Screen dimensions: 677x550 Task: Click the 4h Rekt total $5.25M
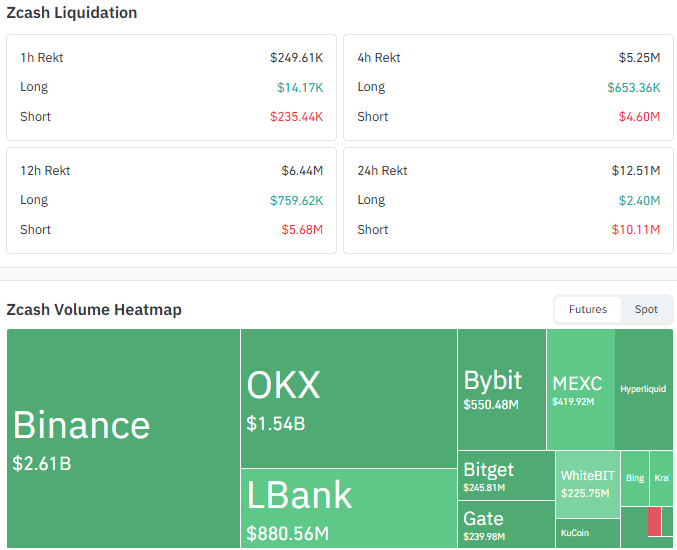(639, 57)
